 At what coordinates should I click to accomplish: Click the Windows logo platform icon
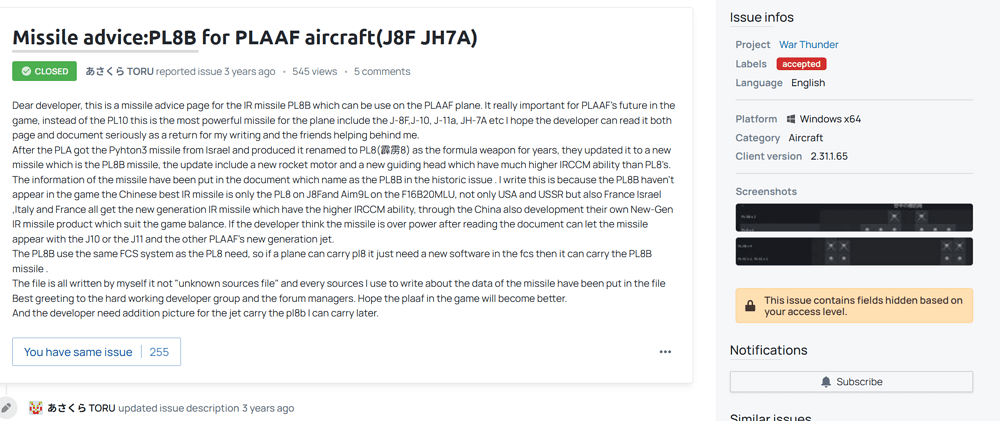click(791, 119)
